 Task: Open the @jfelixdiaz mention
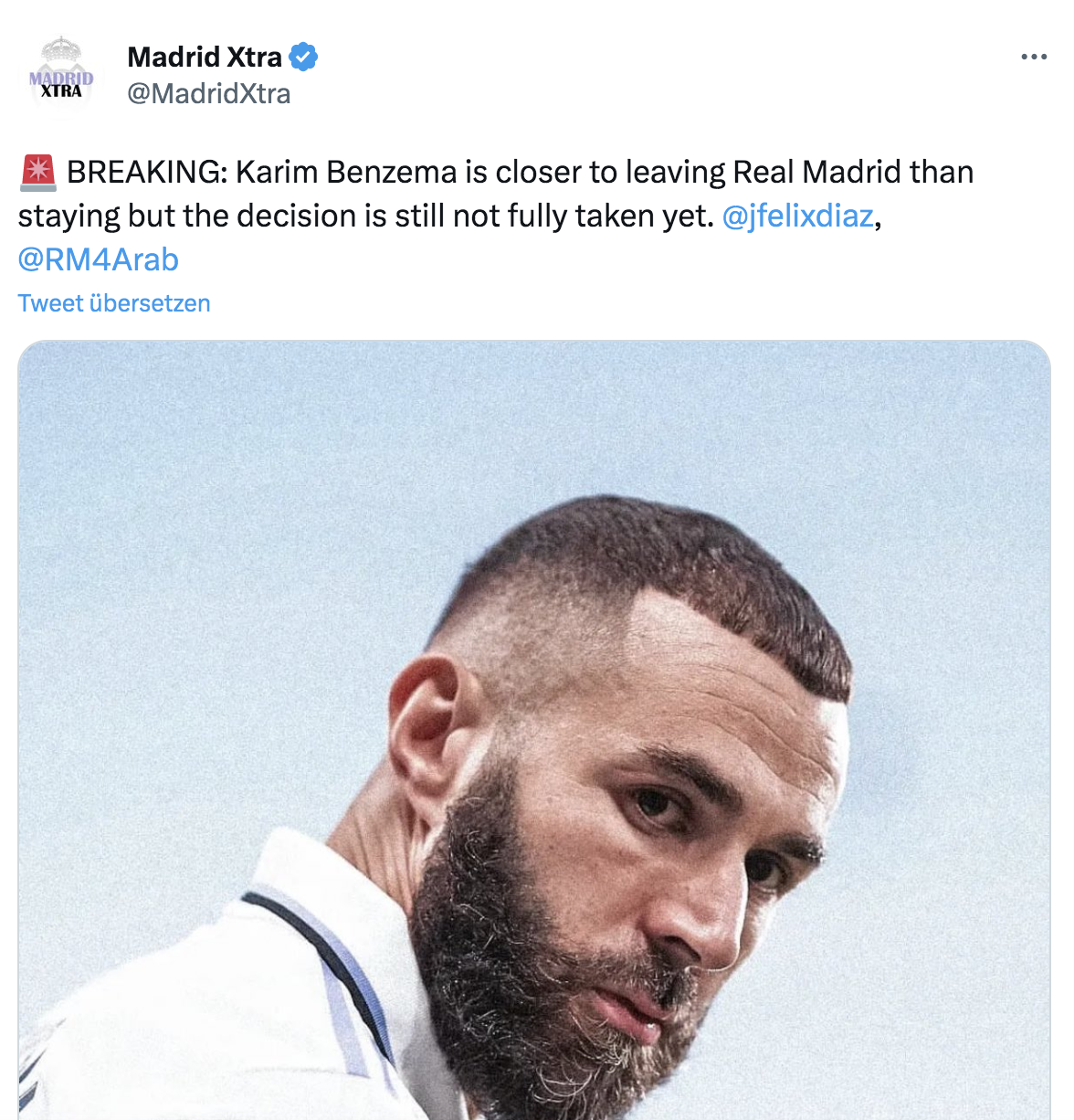[x=797, y=217]
